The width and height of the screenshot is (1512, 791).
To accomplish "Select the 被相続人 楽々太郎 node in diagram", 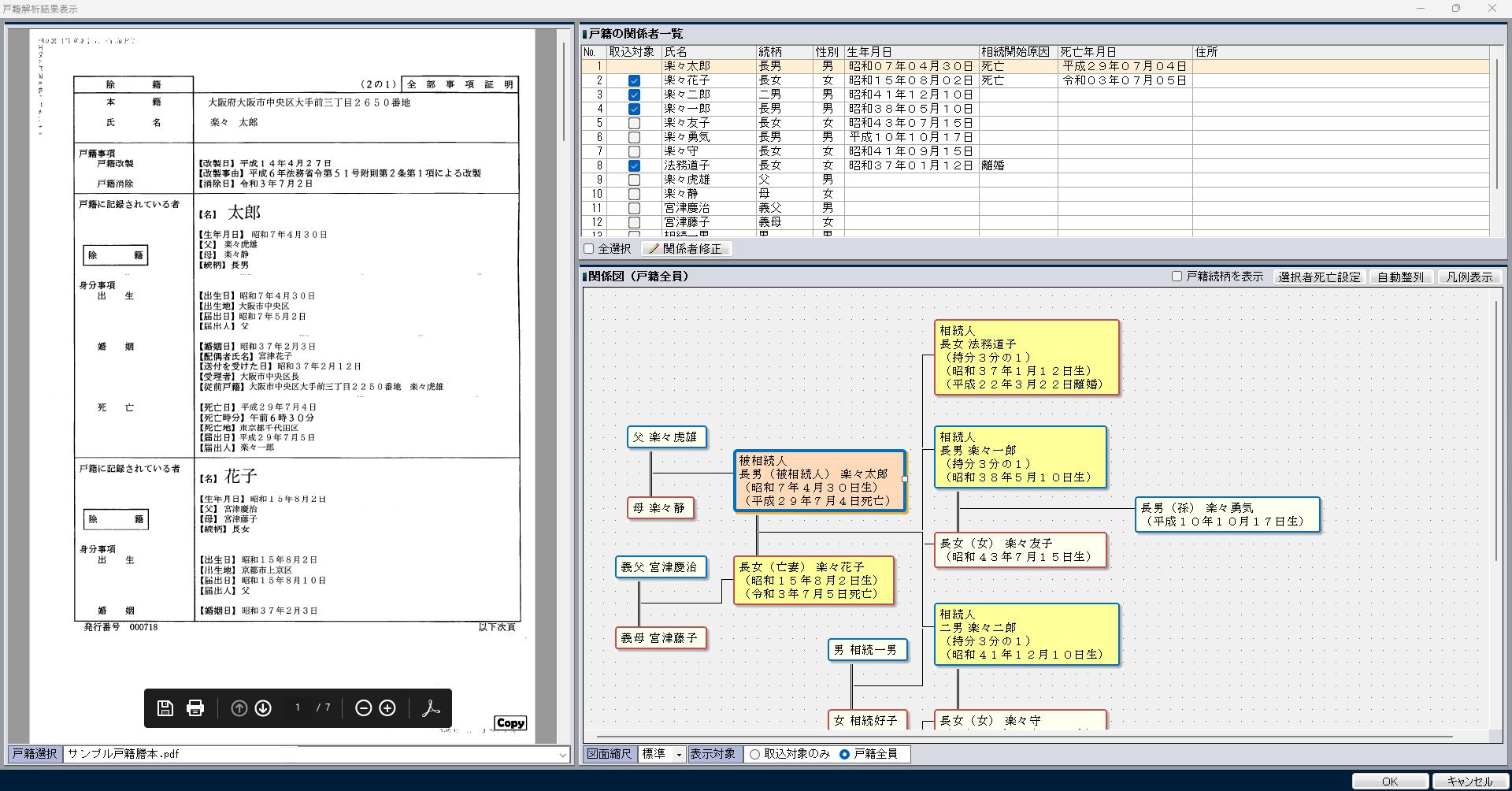I will point(819,481).
